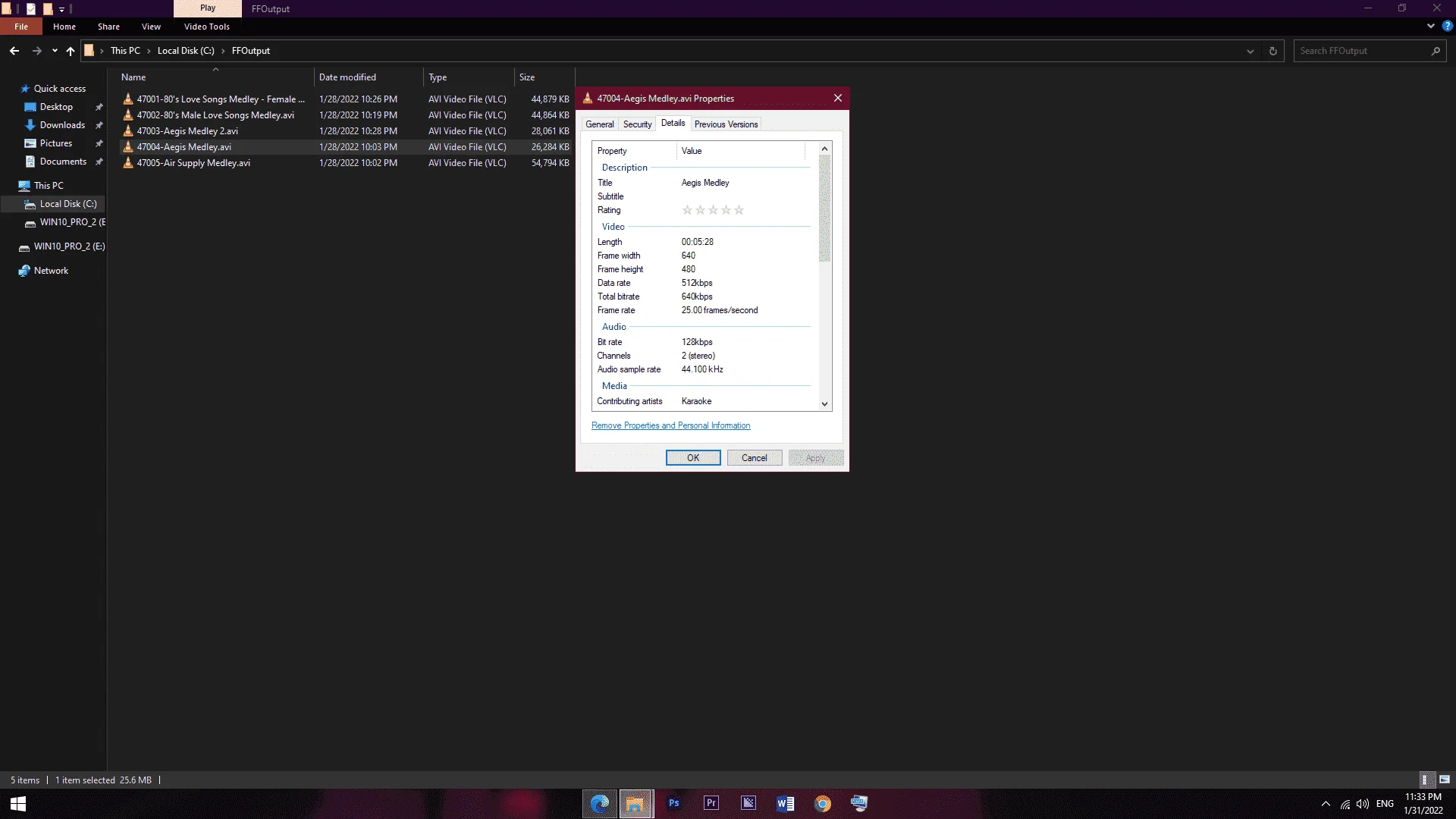The image size is (1456, 819).
Task: Click OK in the Properties dialog
Action: click(693, 458)
